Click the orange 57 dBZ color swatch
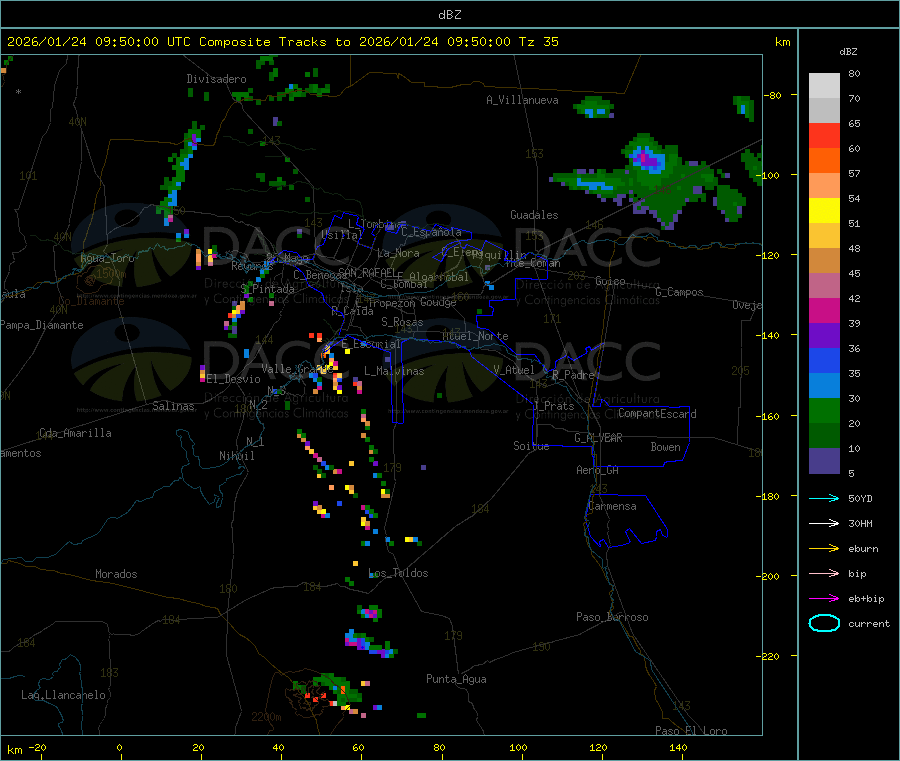Screen dimensions: 900x761 824,161
